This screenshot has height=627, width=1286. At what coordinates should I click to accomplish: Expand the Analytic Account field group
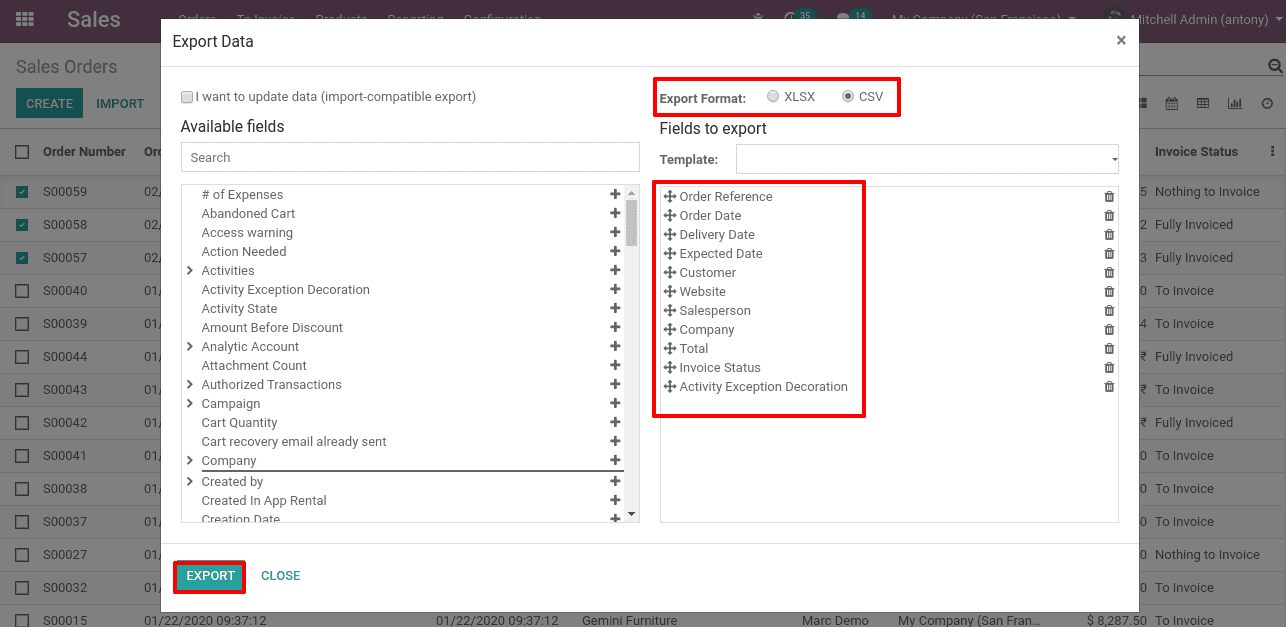(190, 347)
